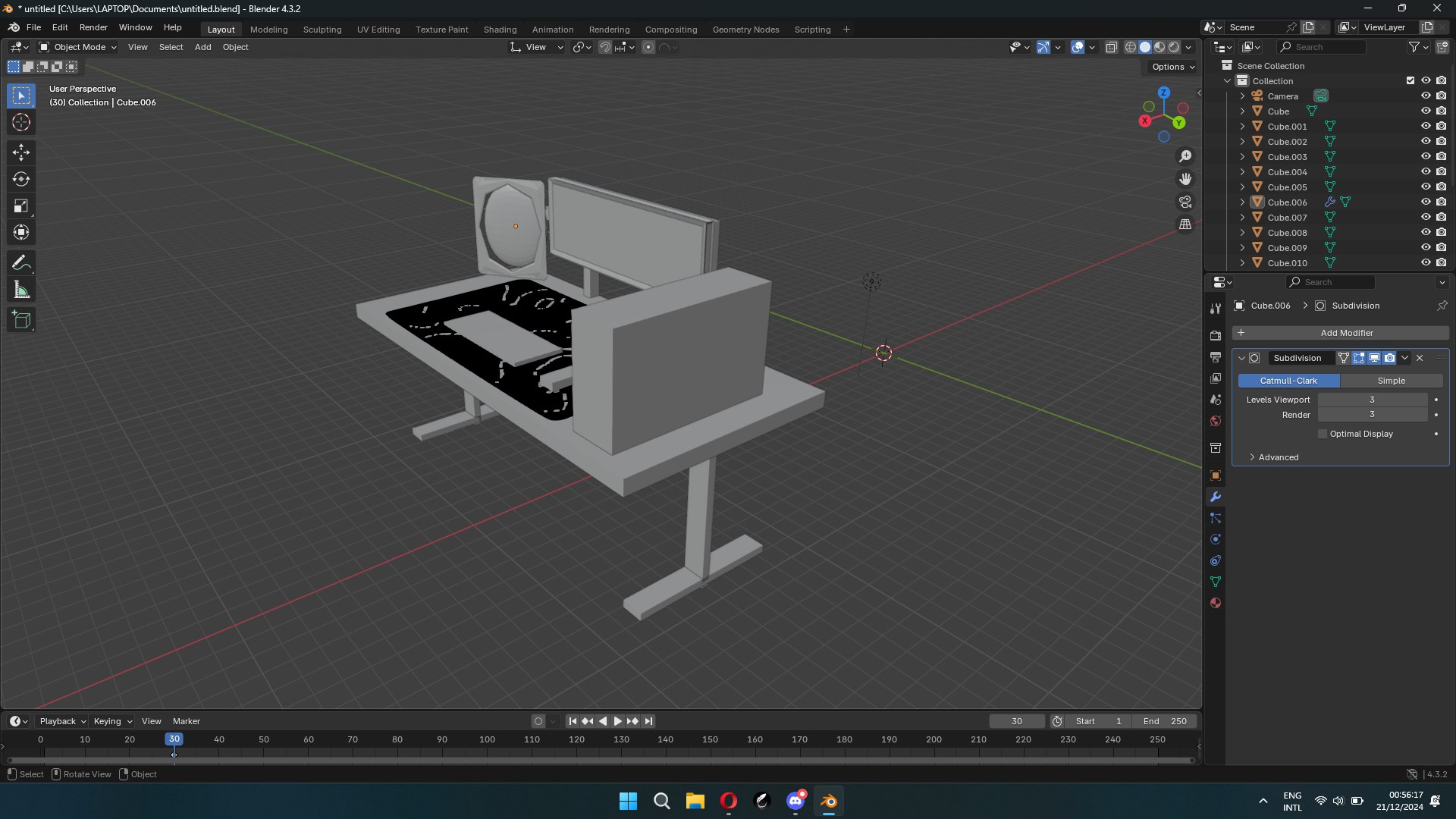Select the Simple subdivision type
Viewport: 1456px width, 819px height.
point(1391,381)
